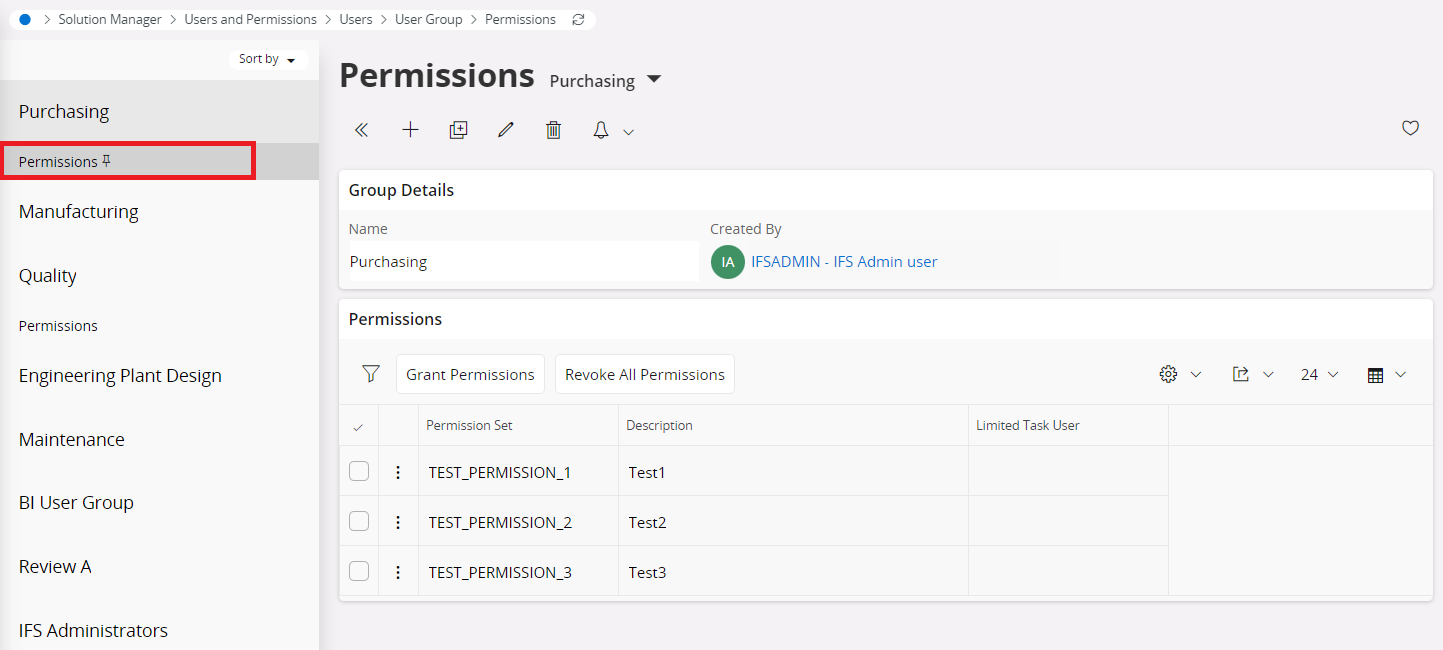
Task: Click the heart favorite icon
Action: click(1410, 128)
